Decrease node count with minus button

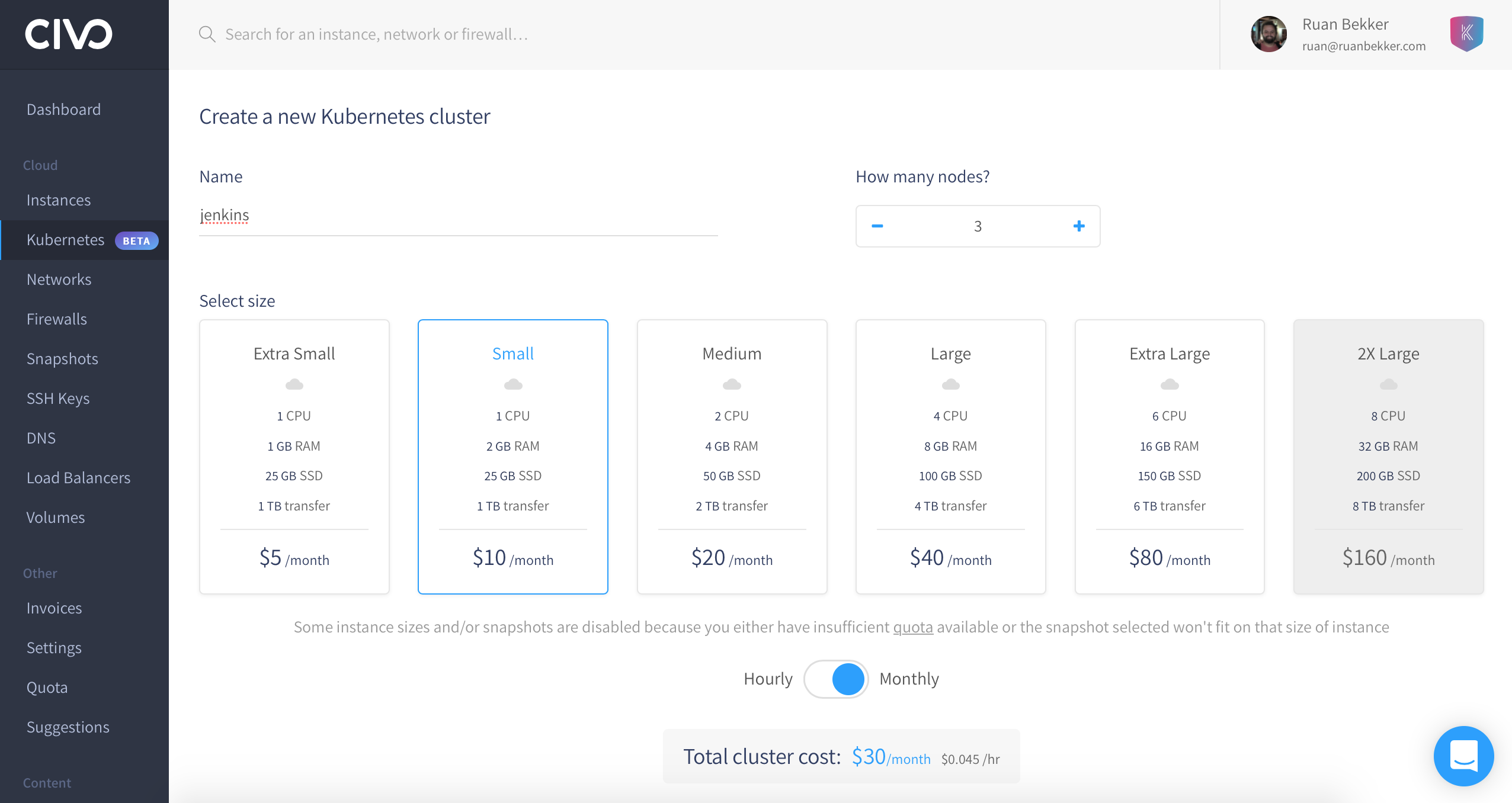[x=877, y=226]
